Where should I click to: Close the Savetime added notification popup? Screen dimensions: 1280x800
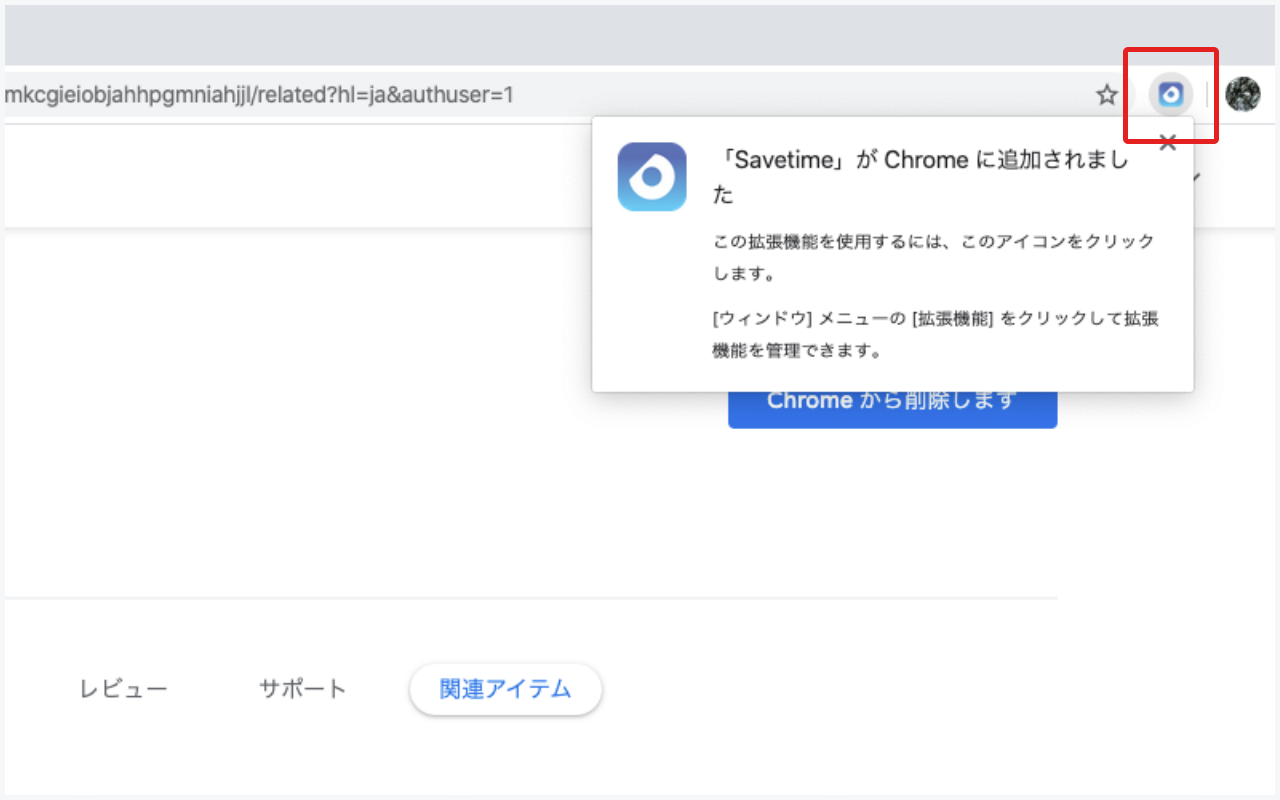click(x=1167, y=142)
